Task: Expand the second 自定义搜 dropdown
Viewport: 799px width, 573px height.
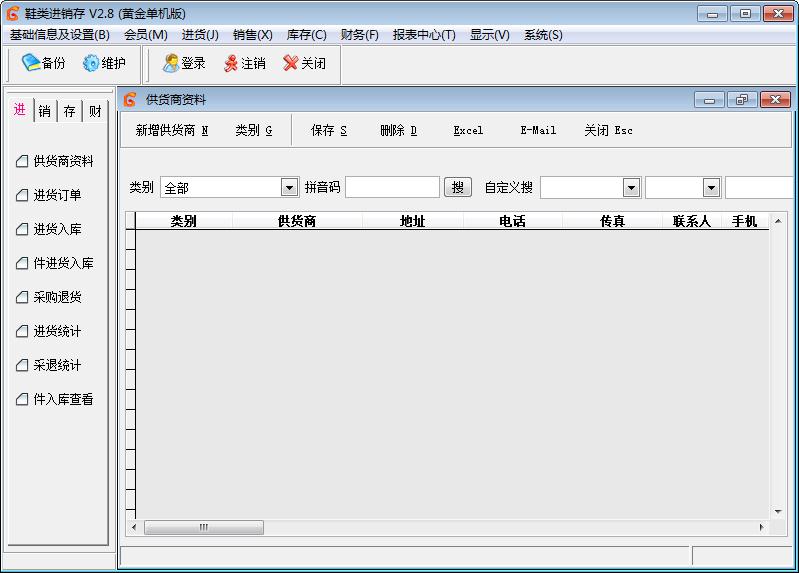Action: click(x=711, y=188)
